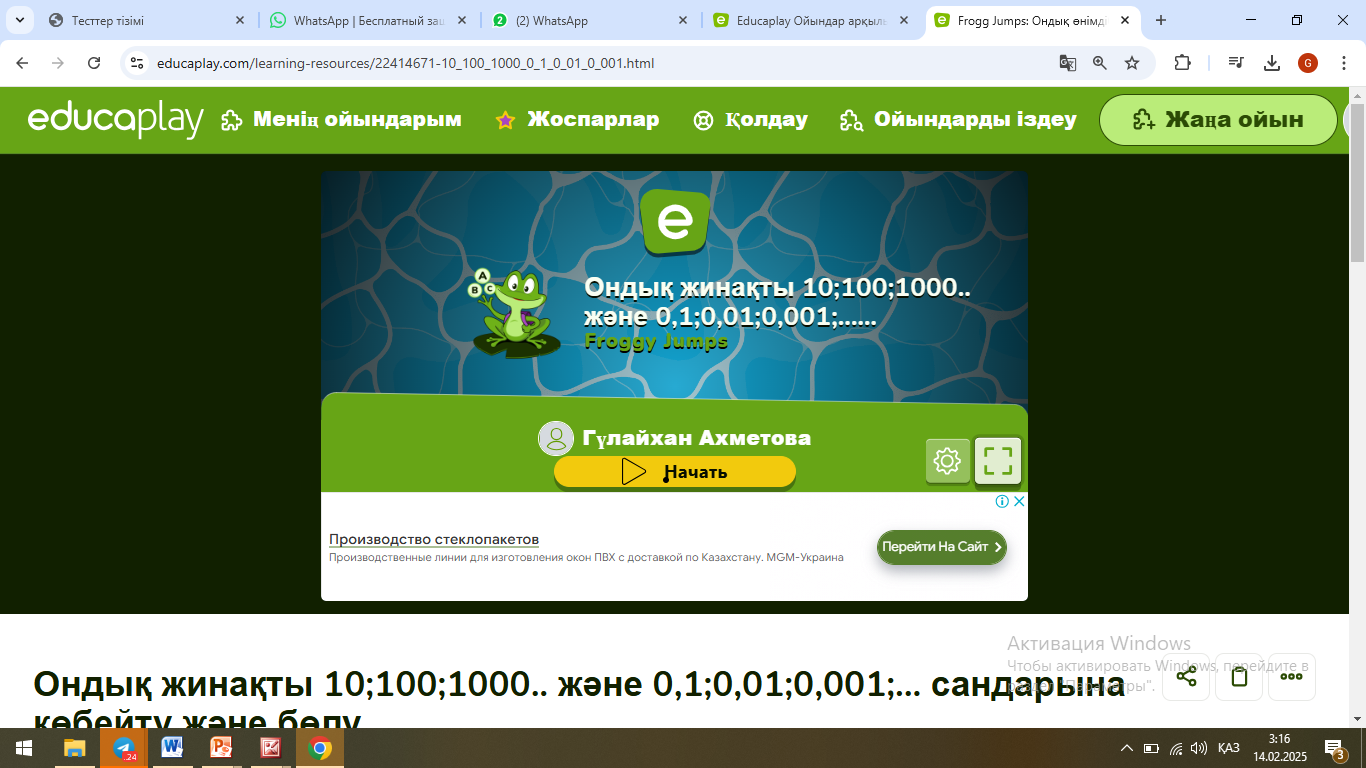This screenshot has height=768, width=1366.
Task: Show hidden system tray icons
Action: tap(1127, 748)
